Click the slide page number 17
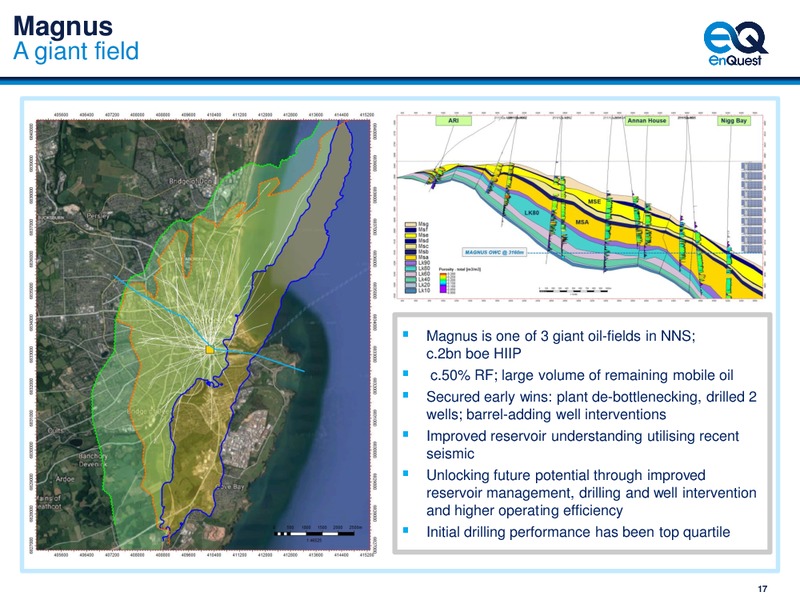Viewport: 800px width, 600px height. [x=762, y=589]
